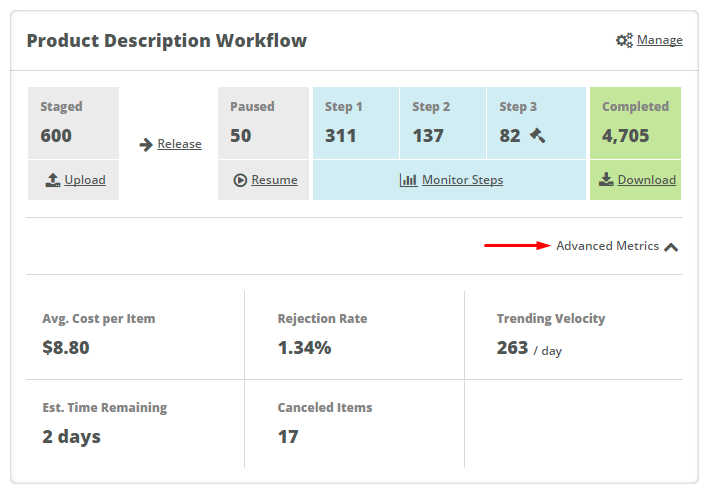Click the Release arrow icon
Screen dimensions: 708x492
click(x=146, y=144)
